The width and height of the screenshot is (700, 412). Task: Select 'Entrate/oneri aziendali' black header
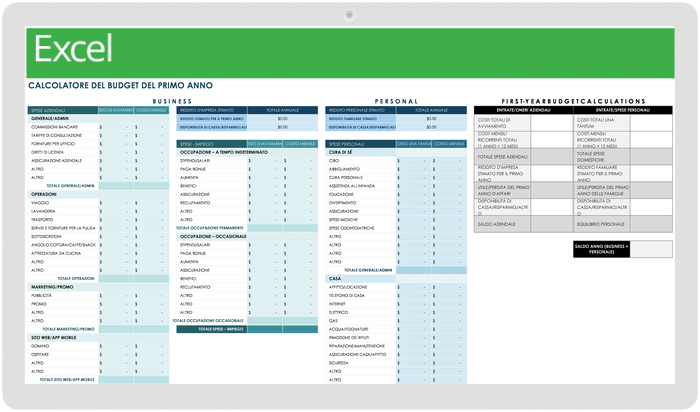pyautogui.click(x=524, y=110)
